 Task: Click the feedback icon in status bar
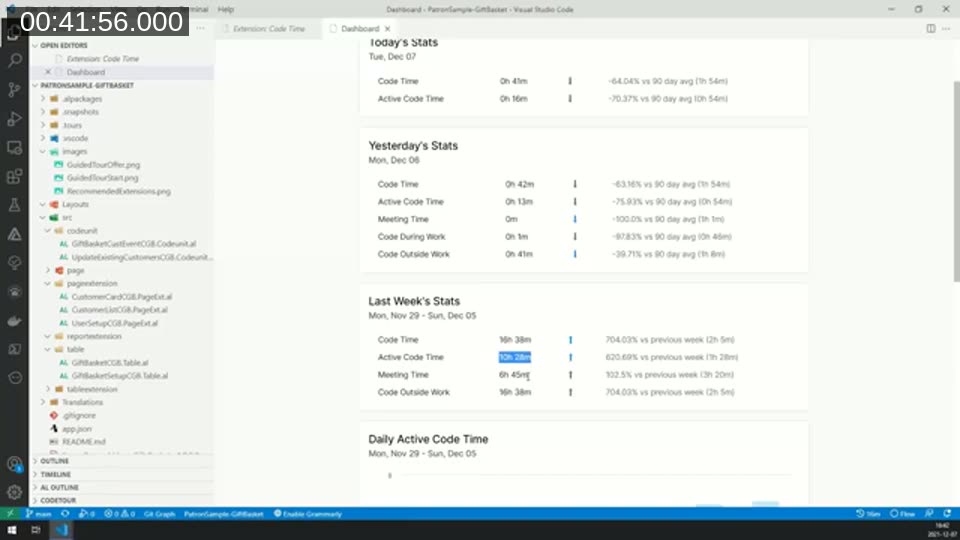coord(929,514)
